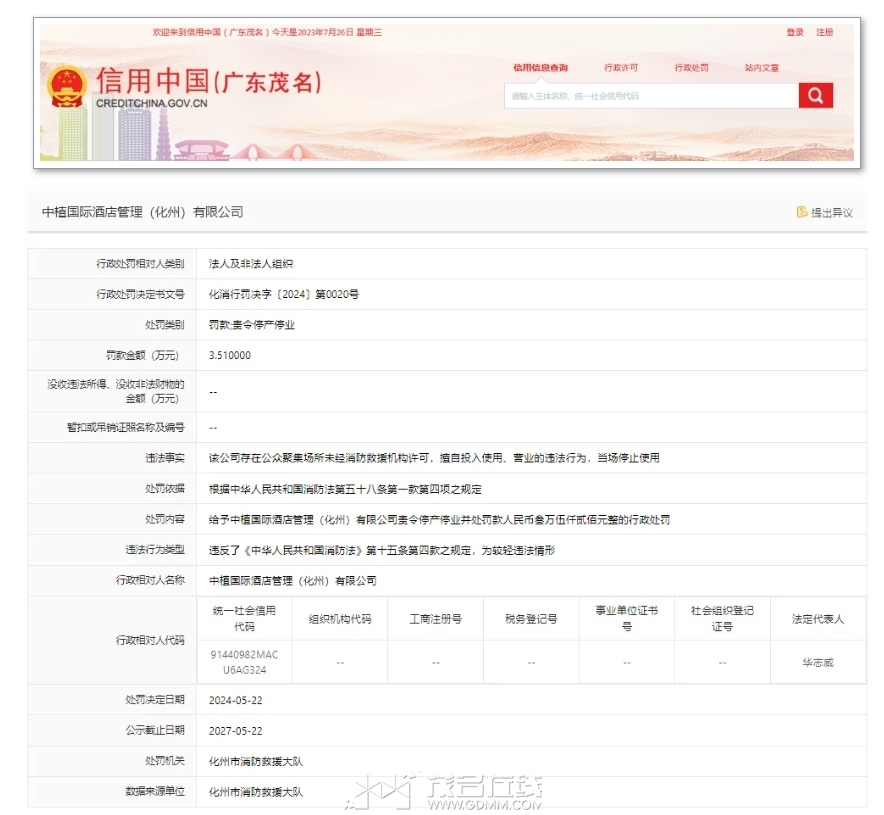Select 数据来源单位 value 化州市消防救援大队
The width and height of the screenshot is (884, 815).
256,792
